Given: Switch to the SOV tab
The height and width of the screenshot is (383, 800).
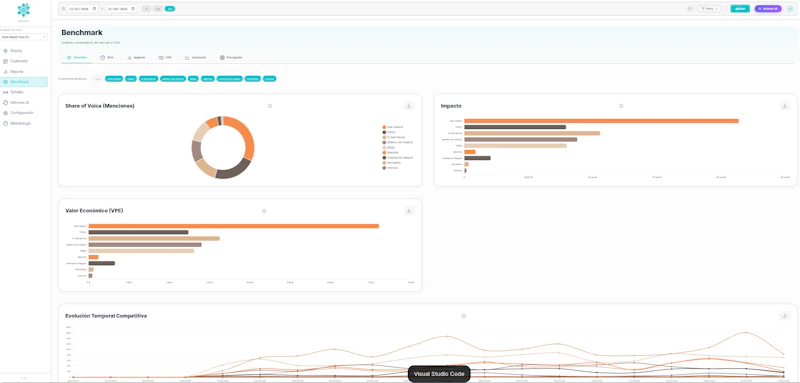Looking at the screenshot, I should tap(107, 58).
